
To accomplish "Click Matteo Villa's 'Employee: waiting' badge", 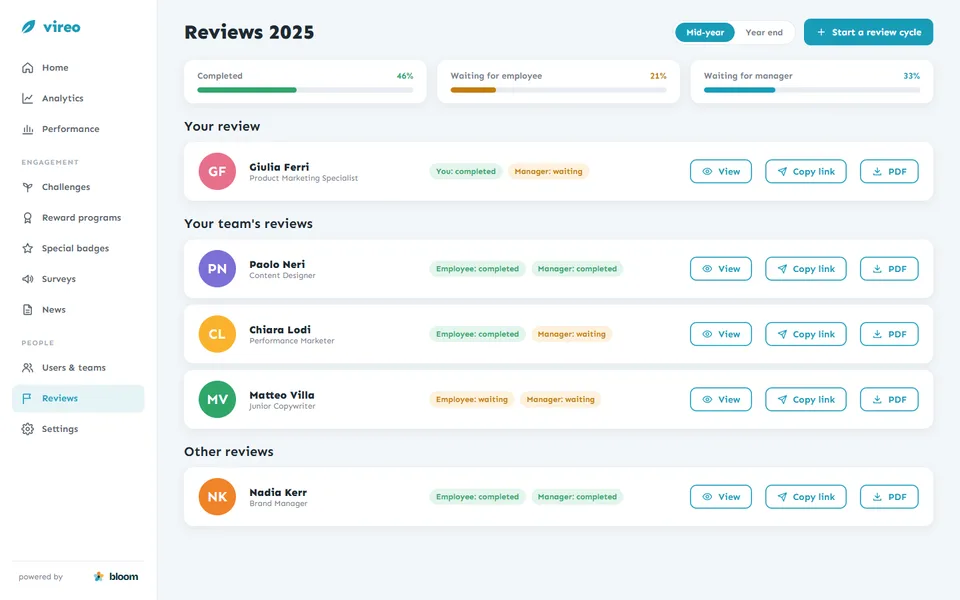I will (472, 399).
